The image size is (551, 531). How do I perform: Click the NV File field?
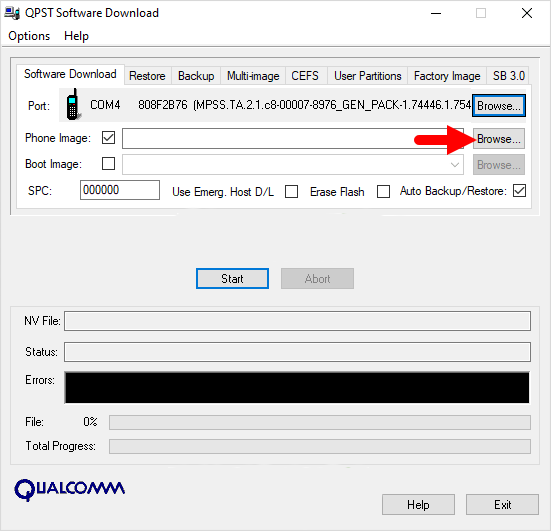click(x=297, y=321)
